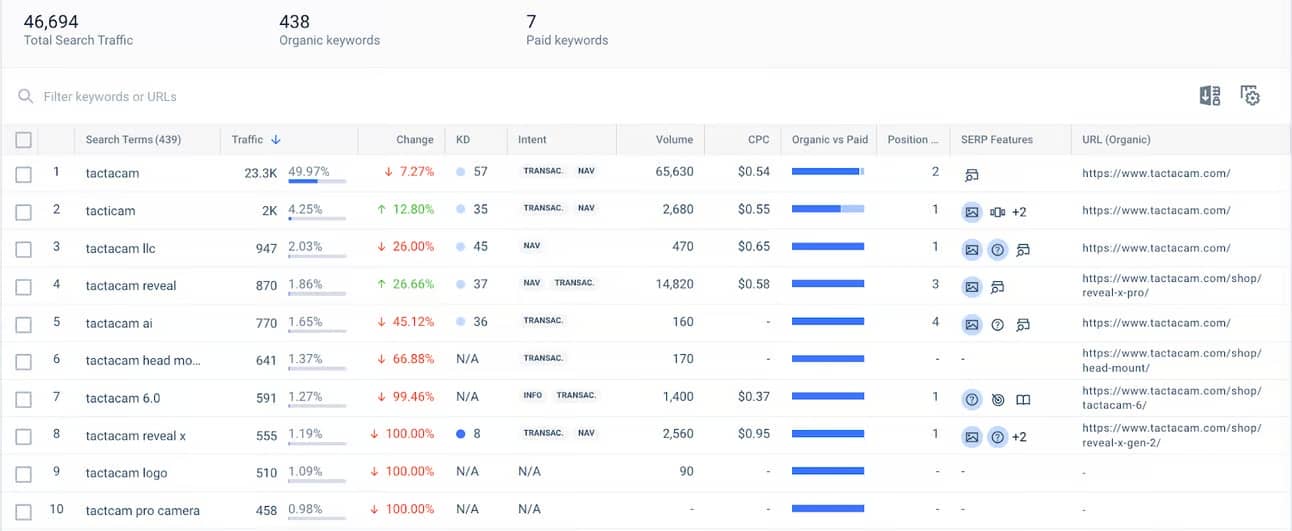Click the Organic vs Paid bar for tacticam
This screenshot has width=1292, height=531.
828,209
